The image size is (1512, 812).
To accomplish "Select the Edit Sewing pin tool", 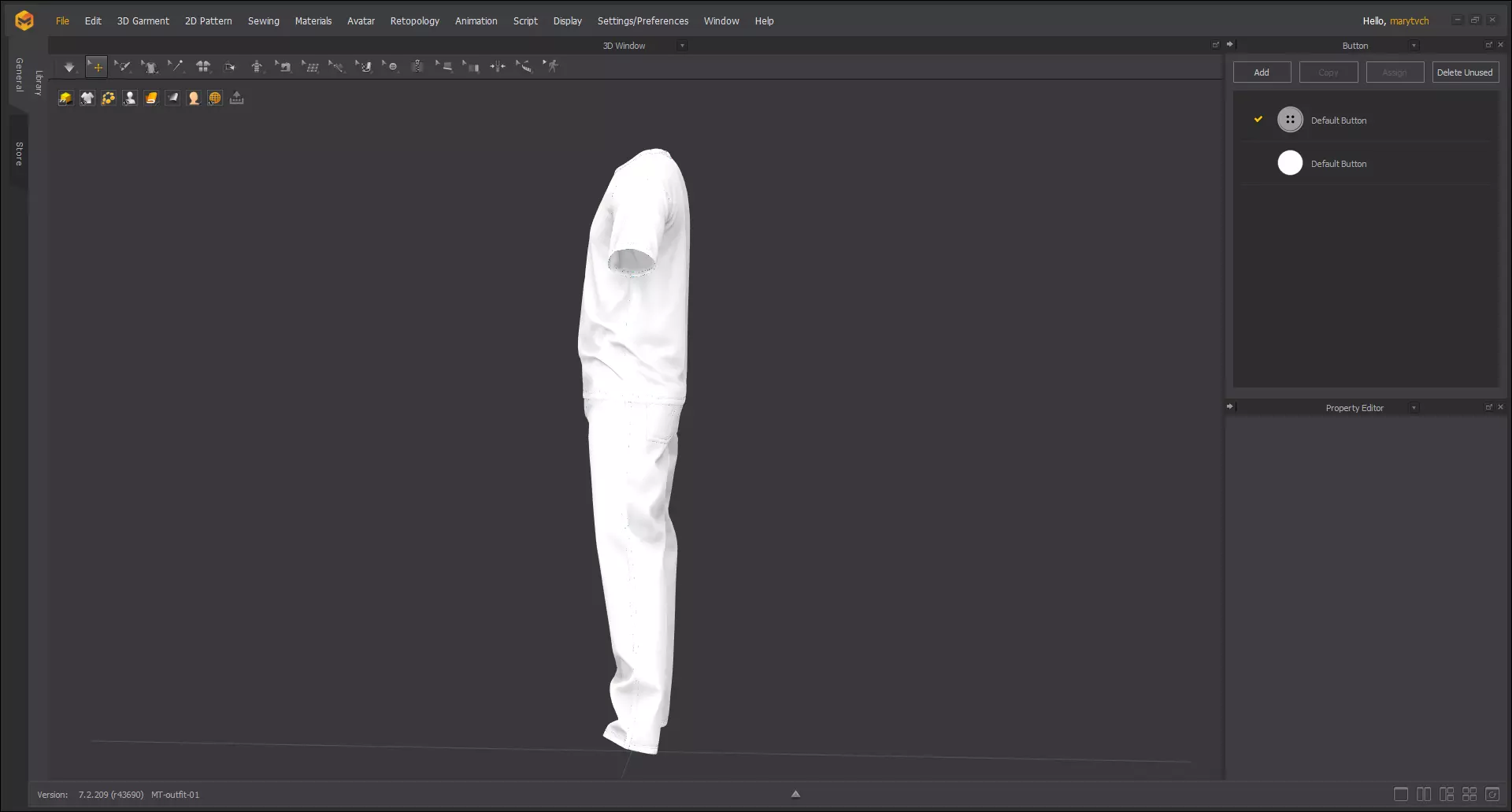I will pos(176,67).
